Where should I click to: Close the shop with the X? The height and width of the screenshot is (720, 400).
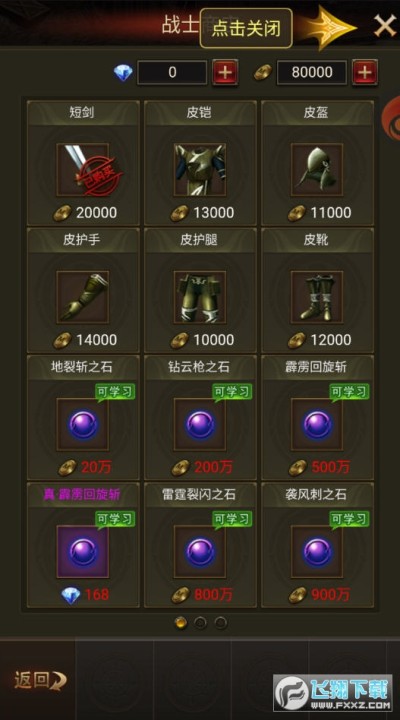tap(385, 26)
